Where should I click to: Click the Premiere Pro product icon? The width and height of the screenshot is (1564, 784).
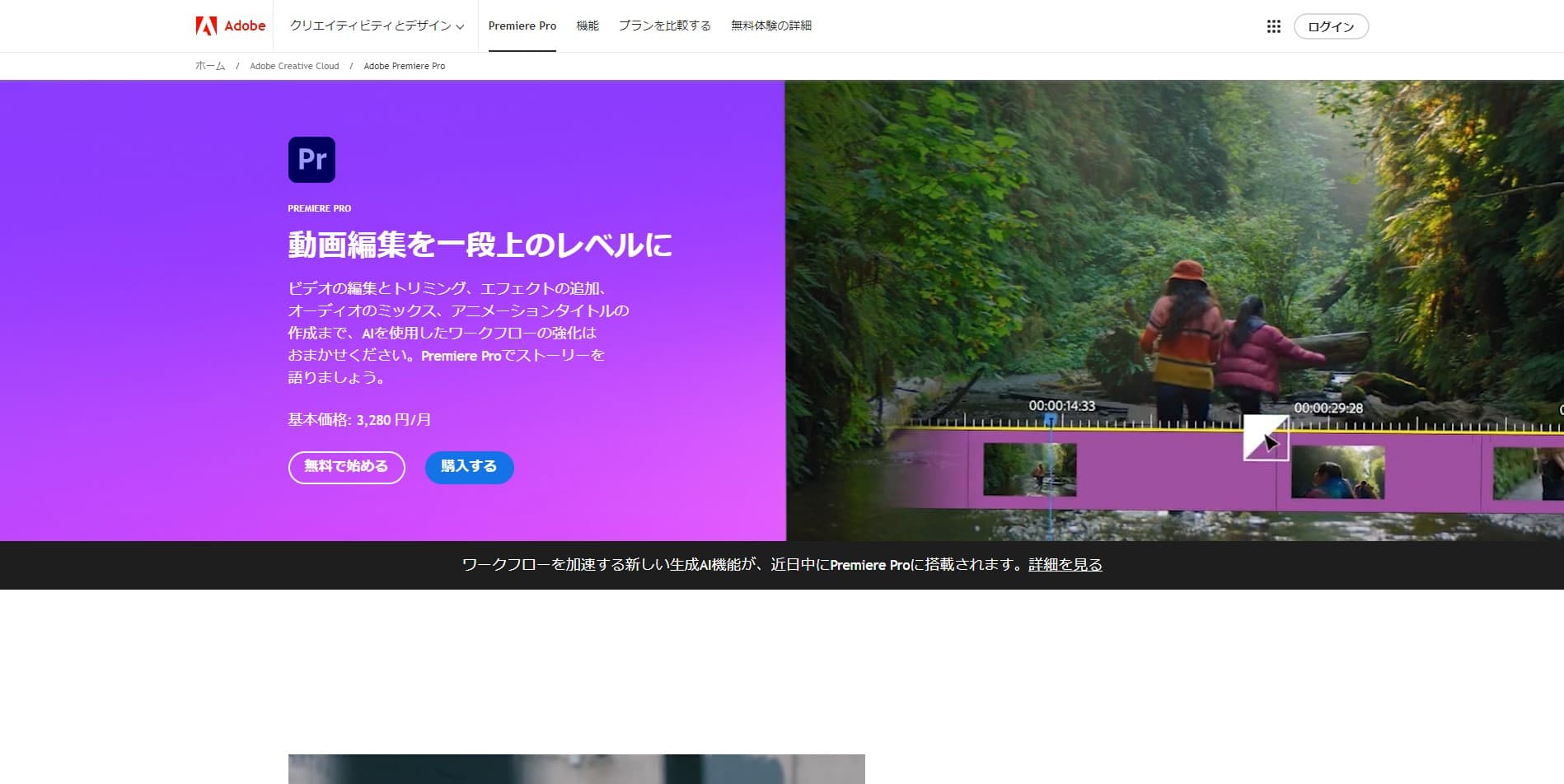coord(311,159)
